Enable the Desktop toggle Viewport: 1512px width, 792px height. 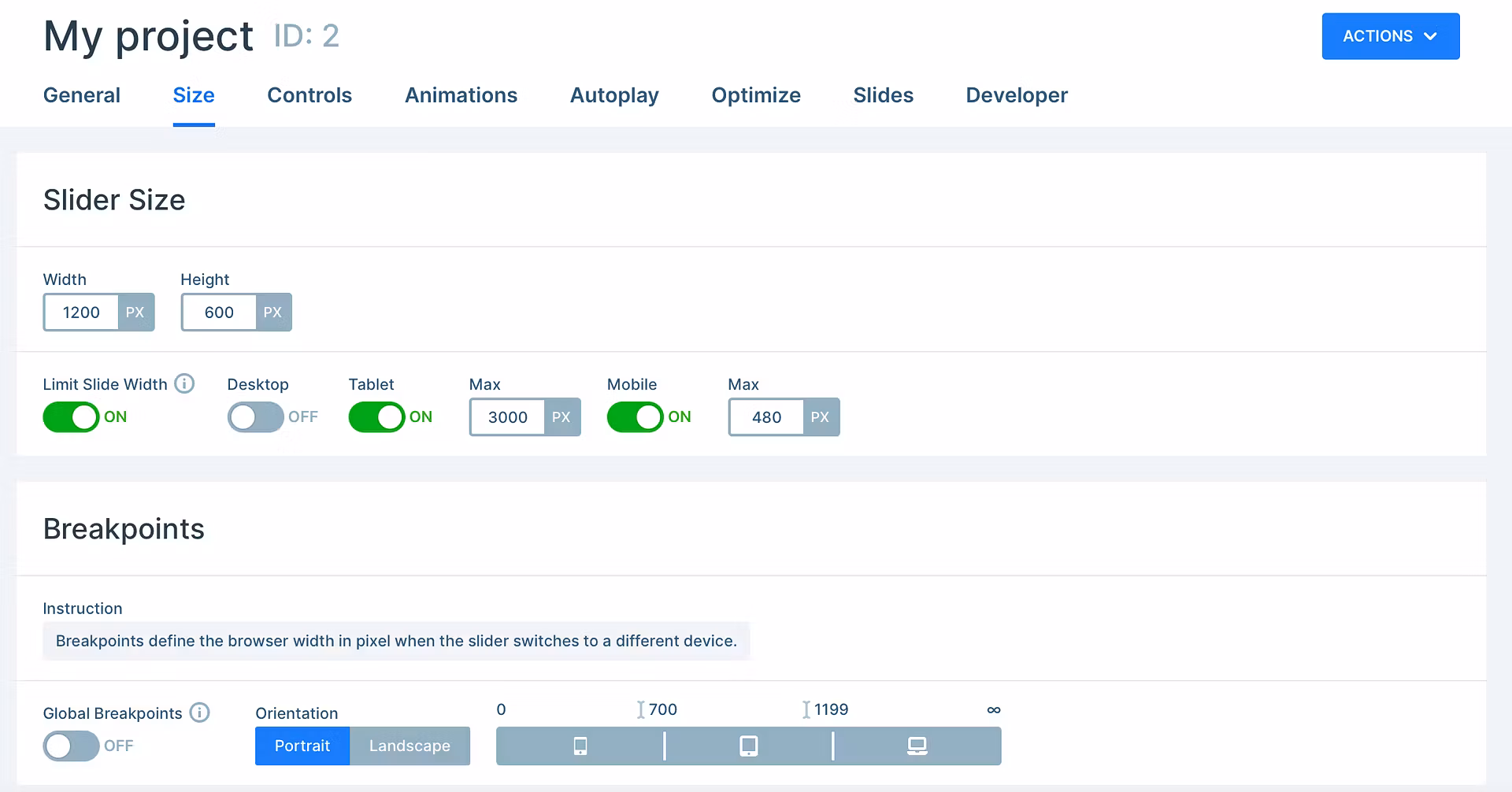click(255, 417)
